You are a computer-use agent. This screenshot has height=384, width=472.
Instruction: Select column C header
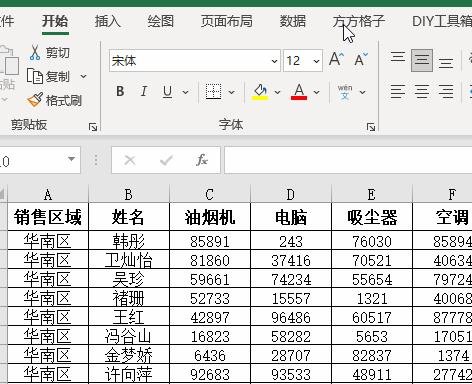[210, 194]
